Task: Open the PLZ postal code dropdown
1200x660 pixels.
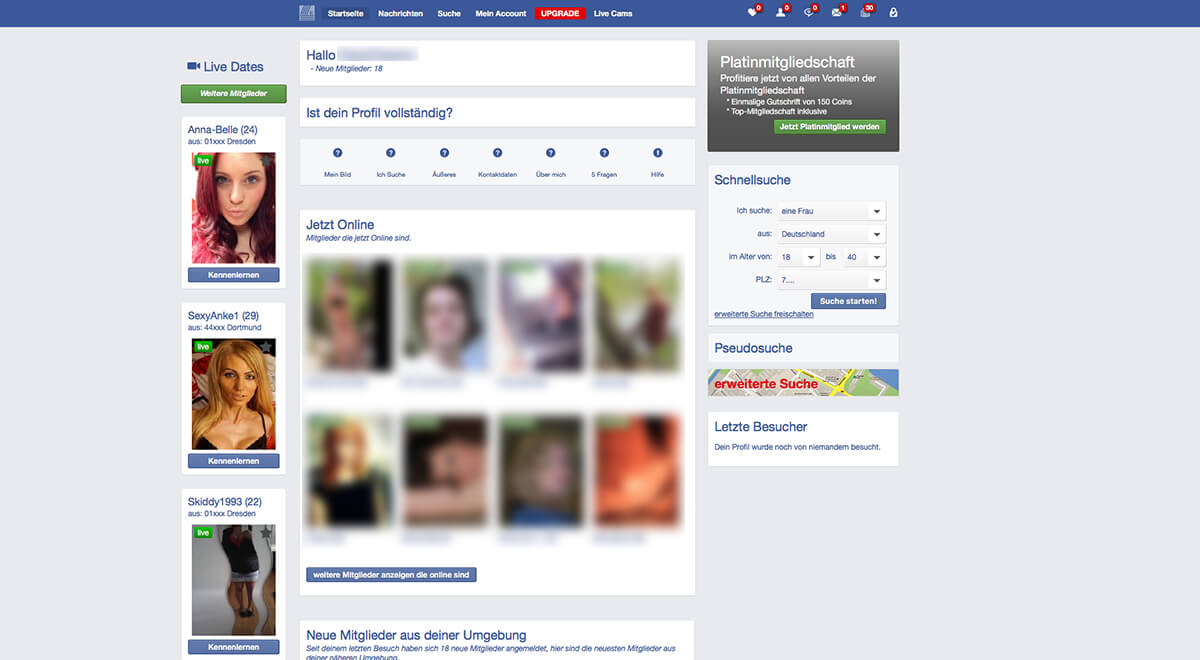Action: [x=832, y=281]
